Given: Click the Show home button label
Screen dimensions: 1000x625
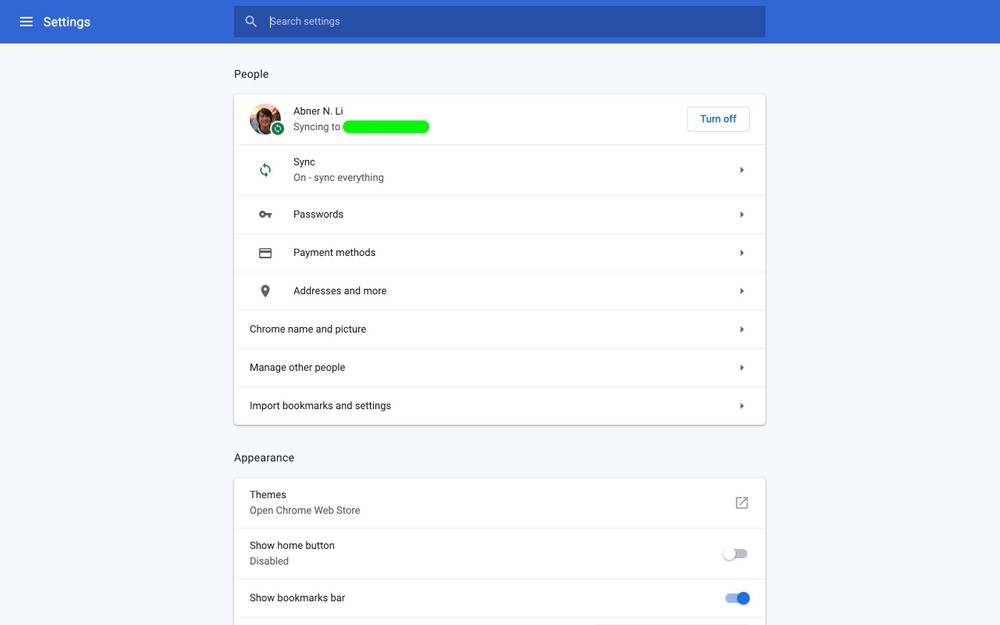Looking at the screenshot, I should click(292, 546).
